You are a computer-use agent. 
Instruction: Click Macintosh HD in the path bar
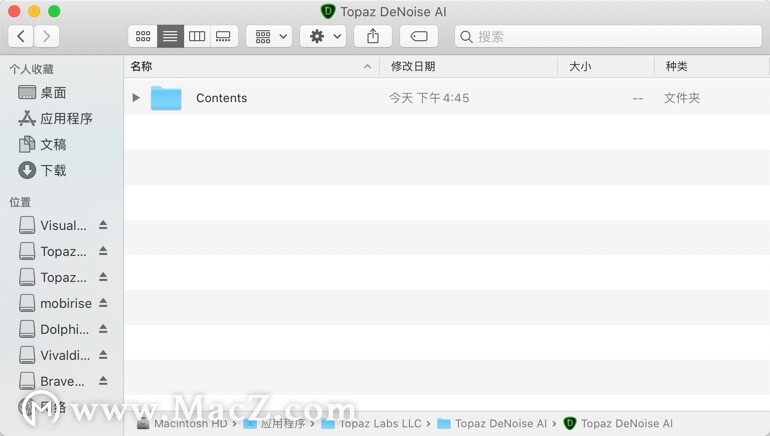182,423
